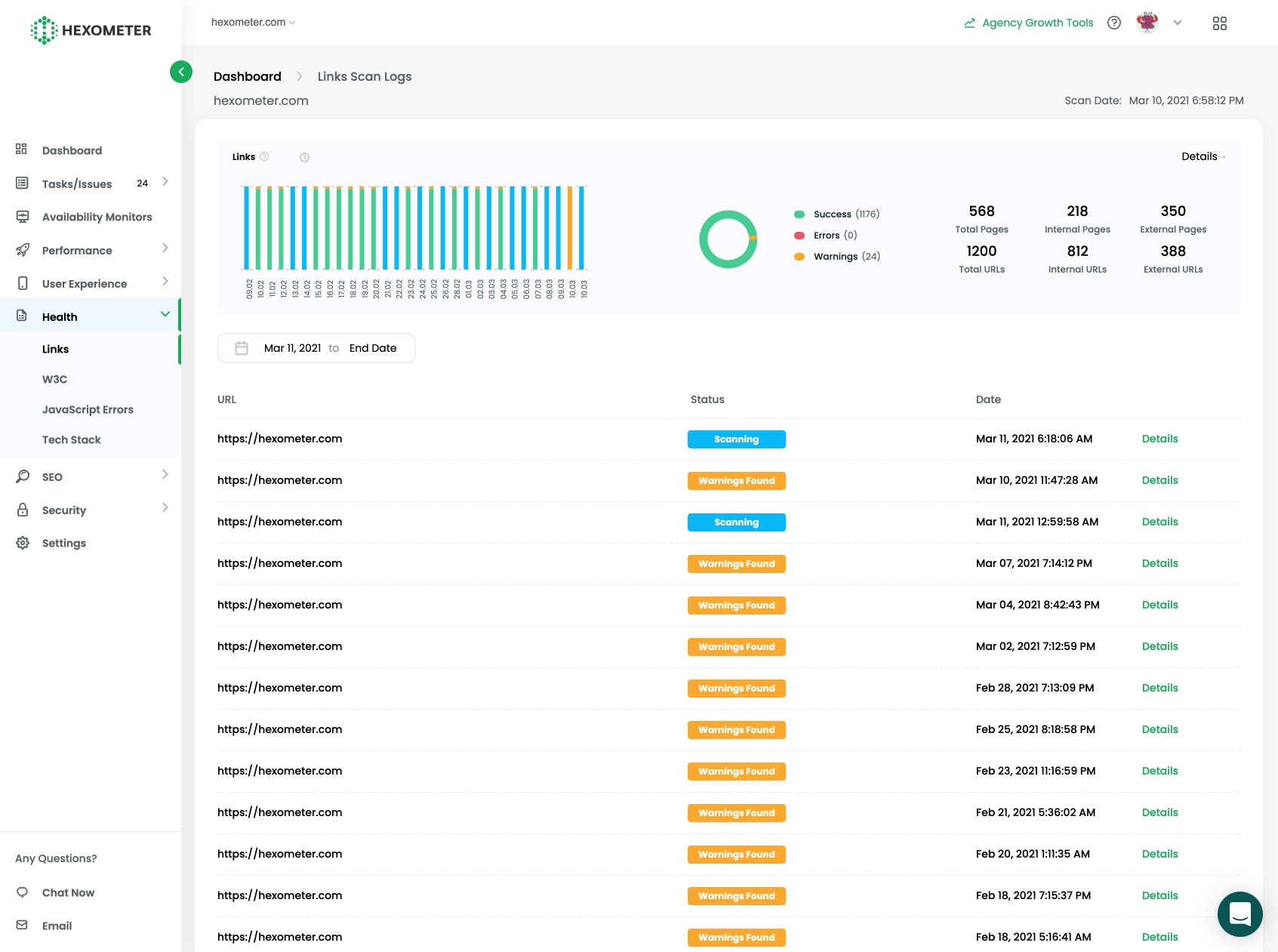Click the User Experience phone icon
This screenshot has width=1278, height=952.
click(22, 283)
